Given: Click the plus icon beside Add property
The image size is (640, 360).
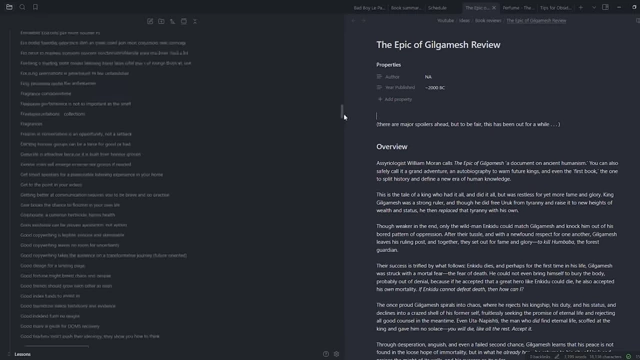Looking at the screenshot, I should click(380, 99).
